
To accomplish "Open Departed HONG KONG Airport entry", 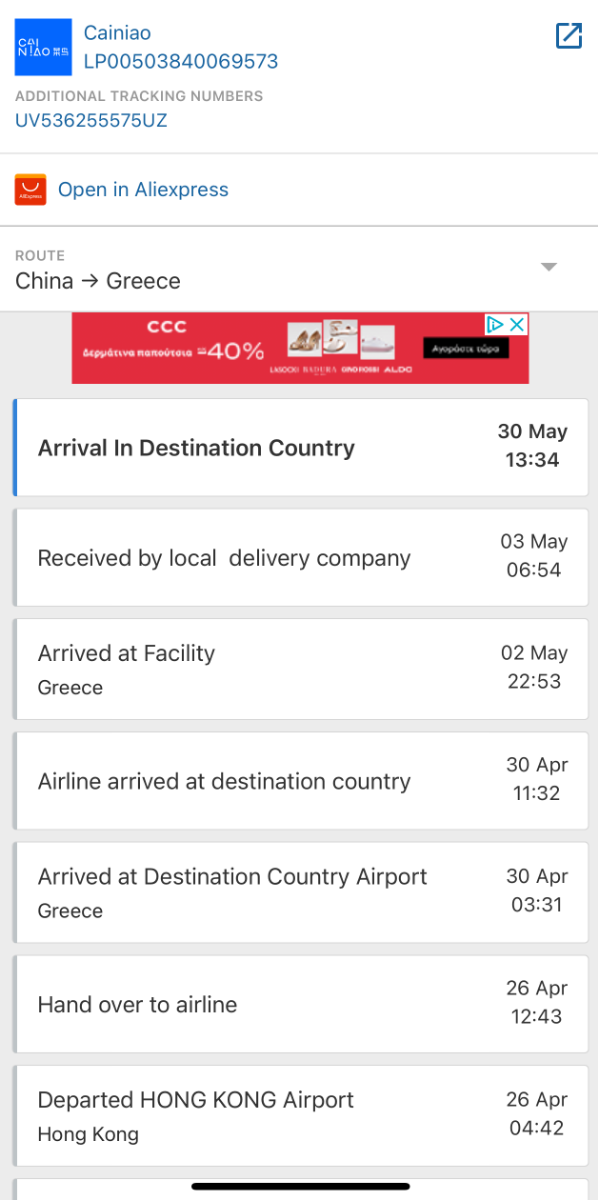I will tap(300, 1115).
